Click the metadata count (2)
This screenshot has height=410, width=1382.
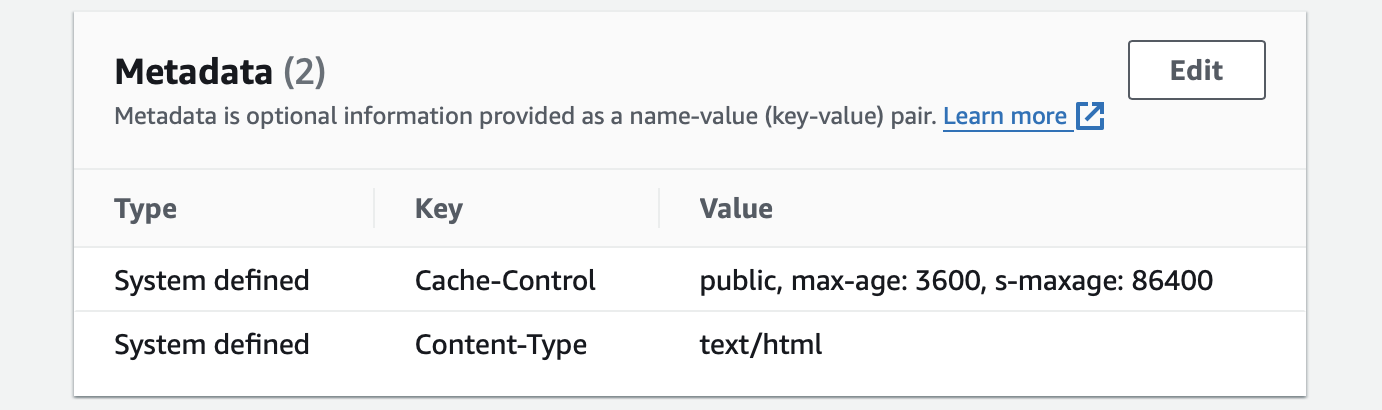305,72
